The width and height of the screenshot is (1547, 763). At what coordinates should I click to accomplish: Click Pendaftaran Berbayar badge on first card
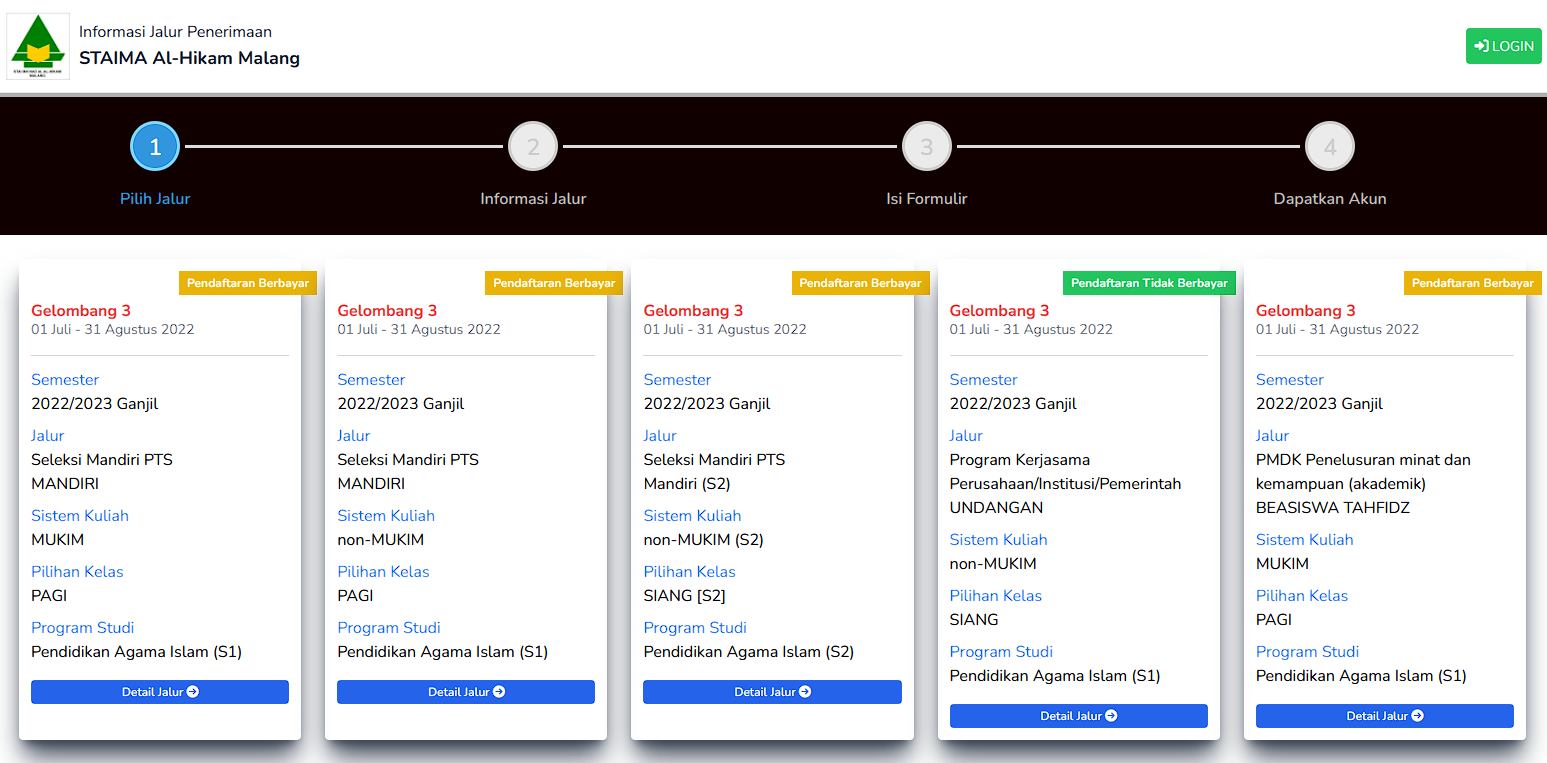tap(248, 283)
